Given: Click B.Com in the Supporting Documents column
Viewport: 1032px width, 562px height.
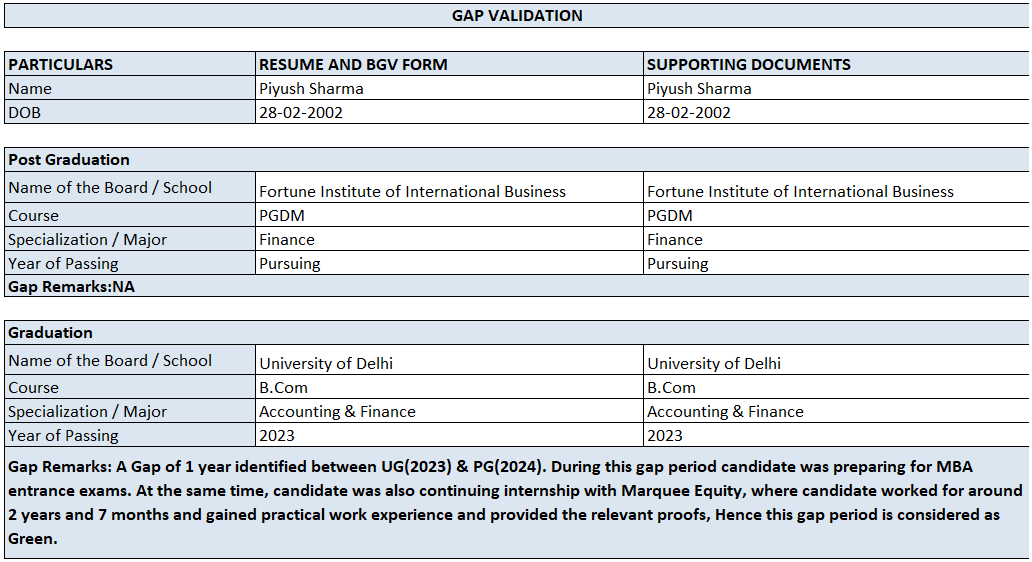Looking at the screenshot, I should point(671,387).
